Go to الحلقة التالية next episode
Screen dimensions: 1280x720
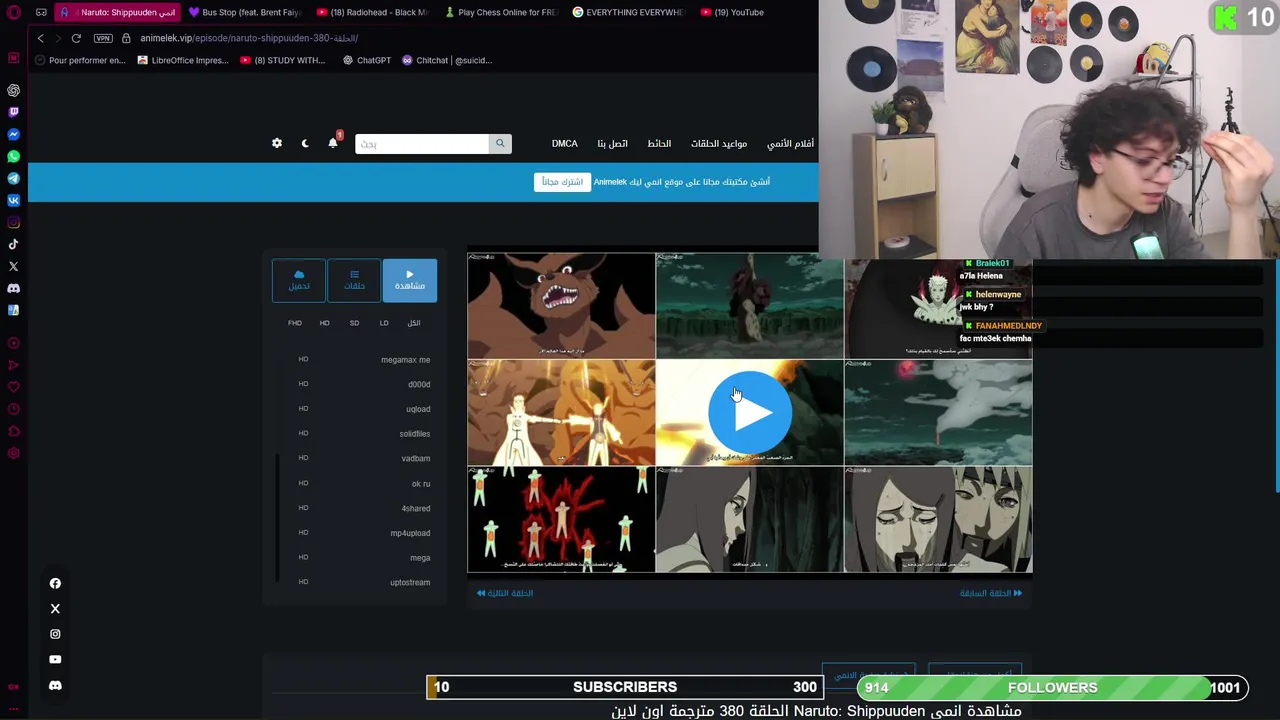(505, 593)
